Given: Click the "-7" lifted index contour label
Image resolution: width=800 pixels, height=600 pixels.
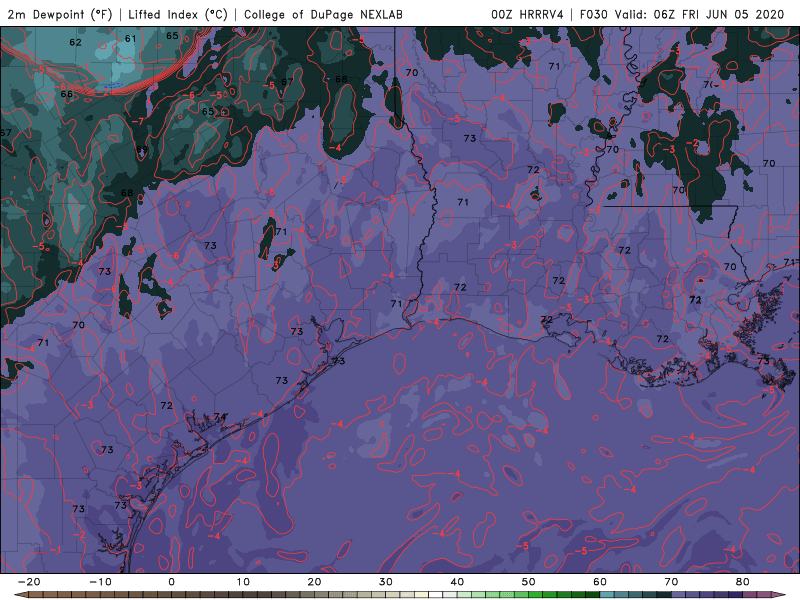Looking at the screenshot, I should click(137, 121).
